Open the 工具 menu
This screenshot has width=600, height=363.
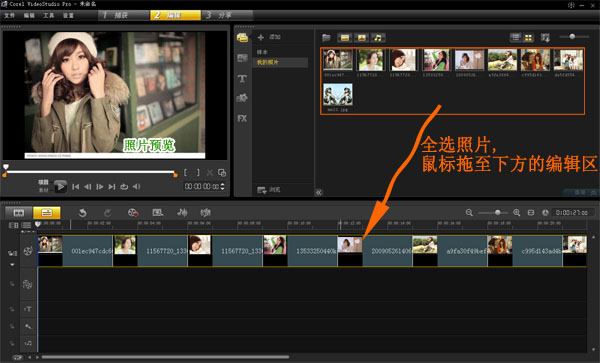click(49, 15)
